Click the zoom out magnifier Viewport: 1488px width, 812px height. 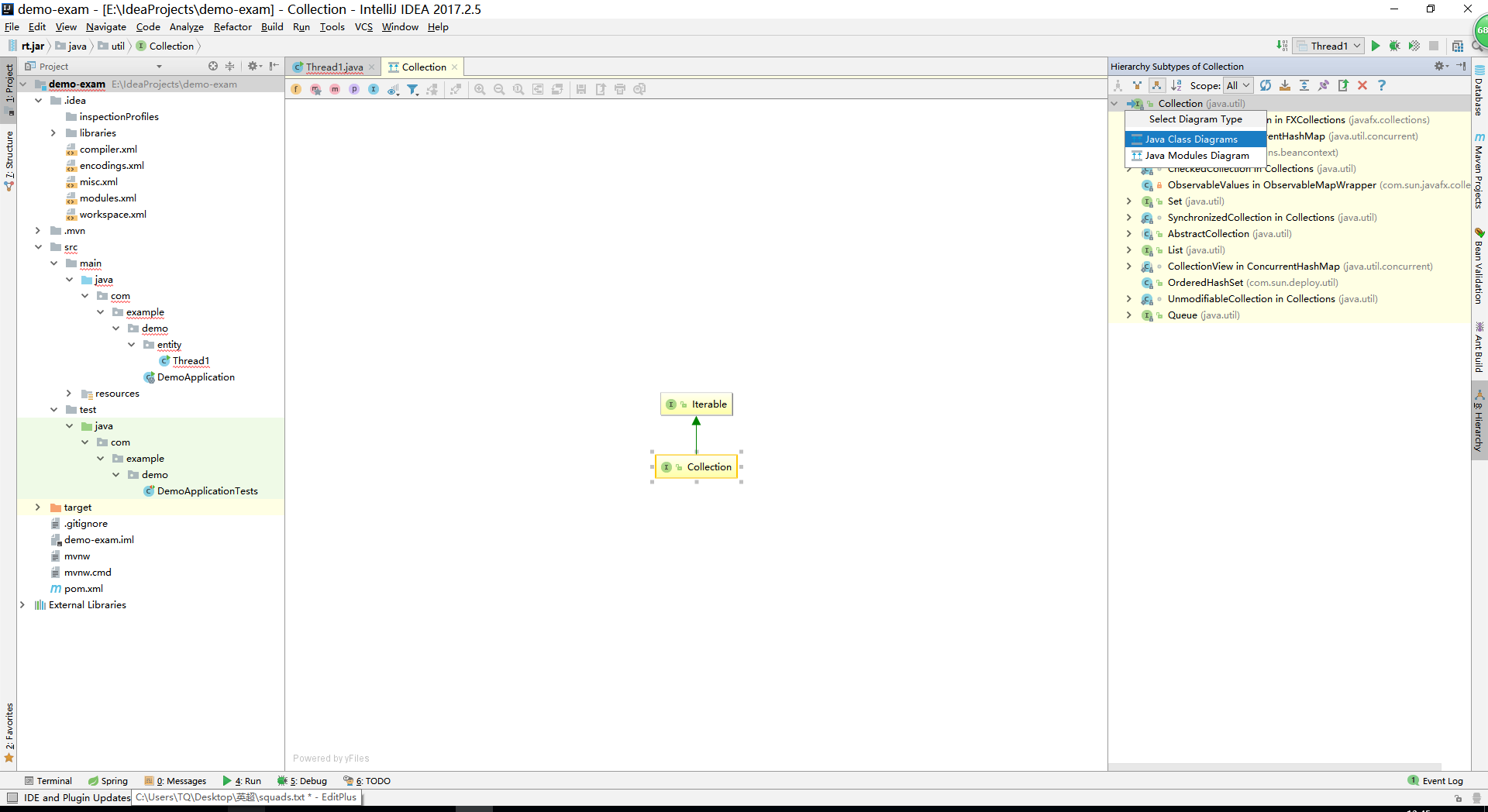click(499, 89)
